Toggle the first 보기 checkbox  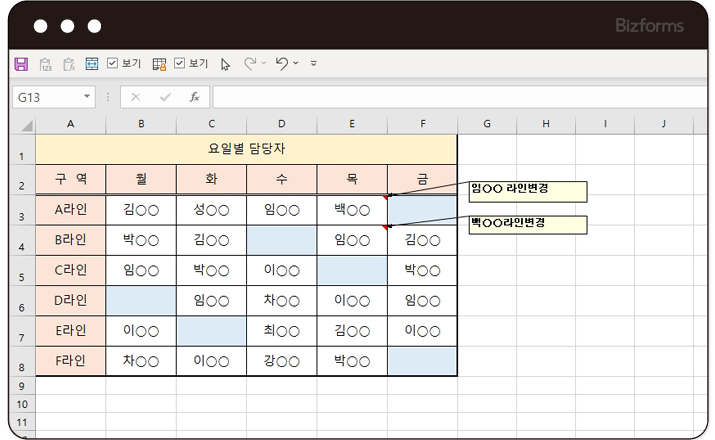coord(113,64)
